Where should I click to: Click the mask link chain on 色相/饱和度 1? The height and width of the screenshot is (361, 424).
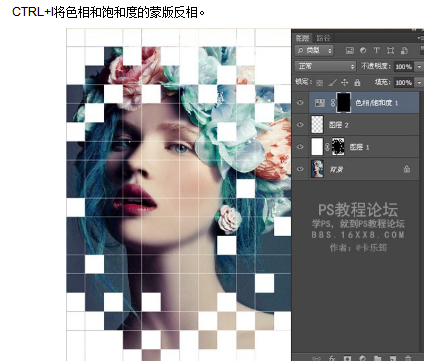(x=333, y=103)
